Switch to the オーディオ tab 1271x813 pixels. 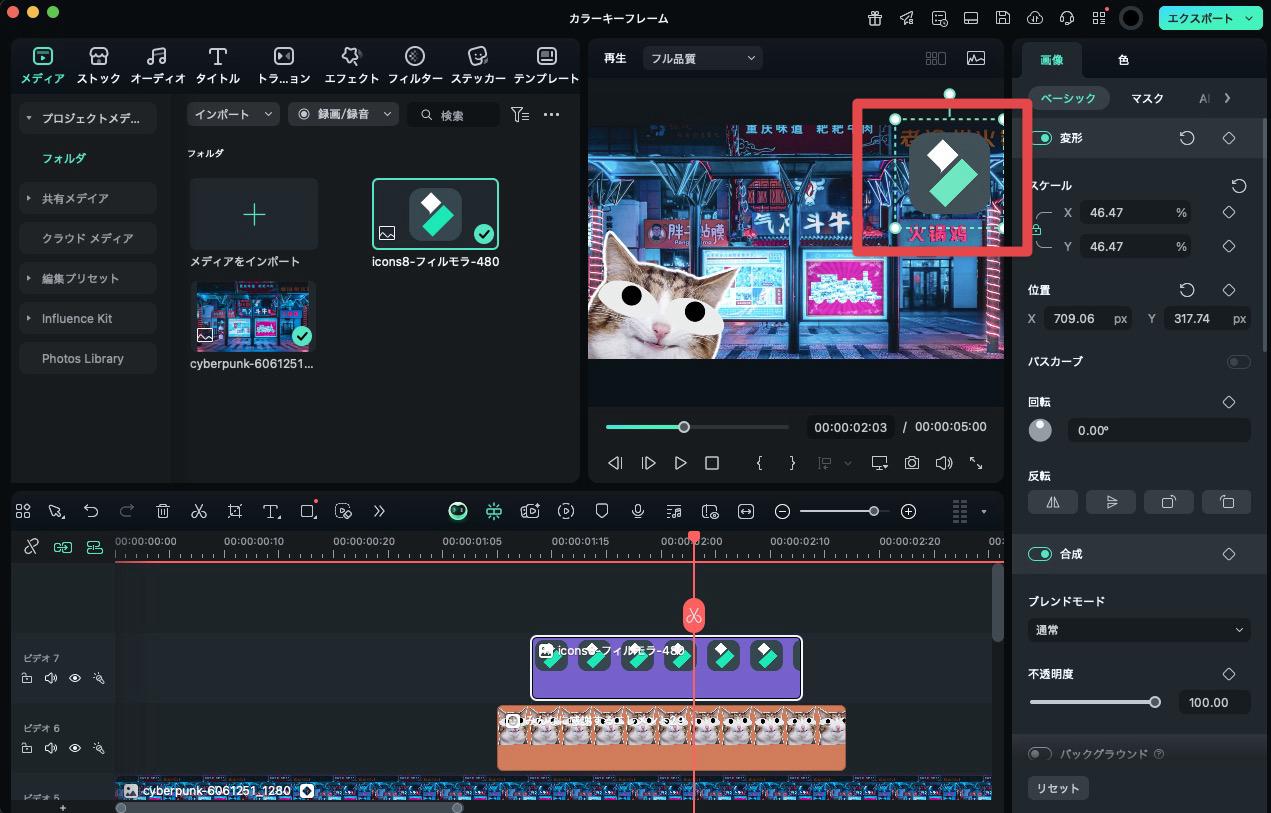tap(157, 65)
